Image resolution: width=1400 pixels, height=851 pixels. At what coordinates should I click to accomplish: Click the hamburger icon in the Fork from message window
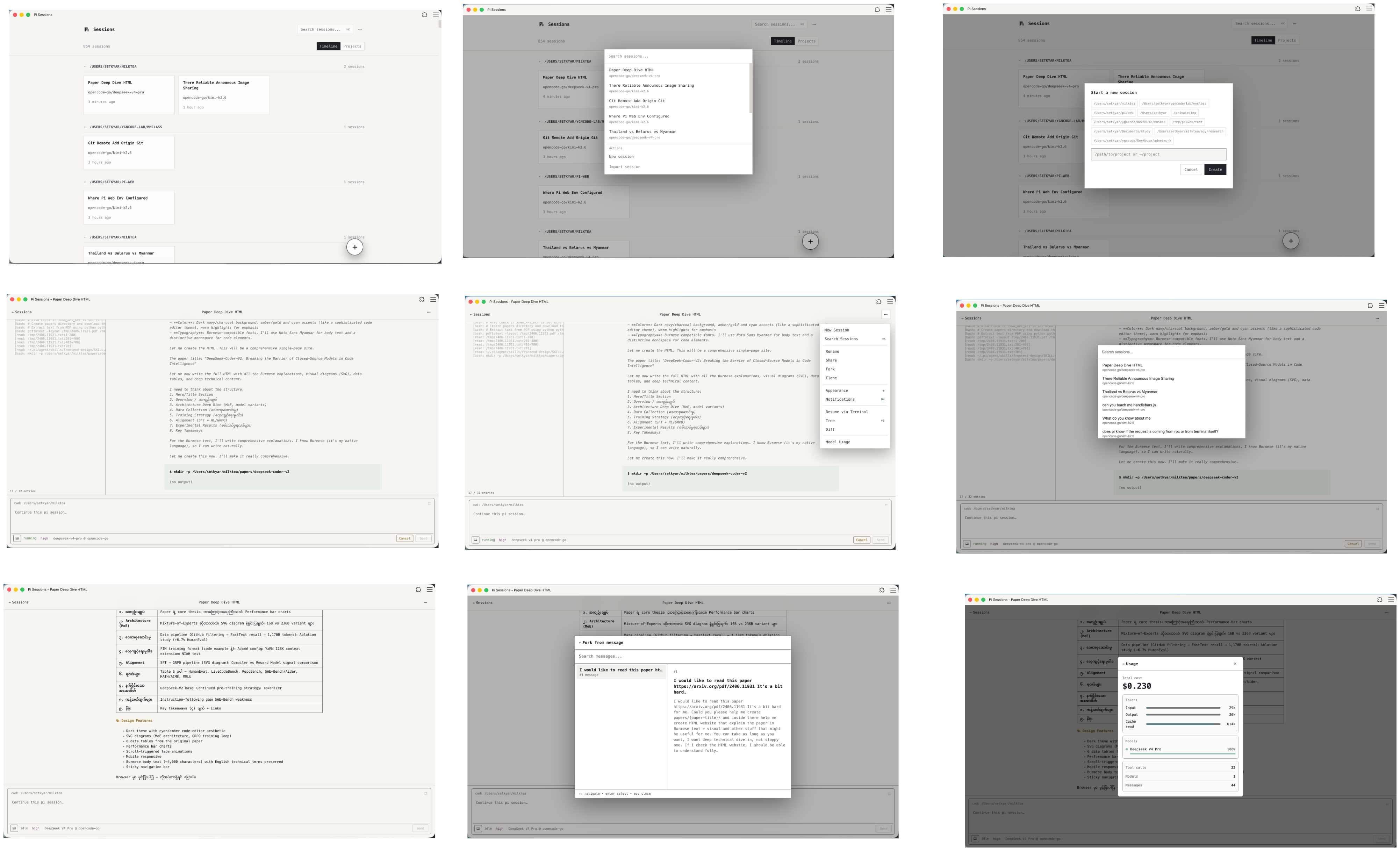click(893, 590)
